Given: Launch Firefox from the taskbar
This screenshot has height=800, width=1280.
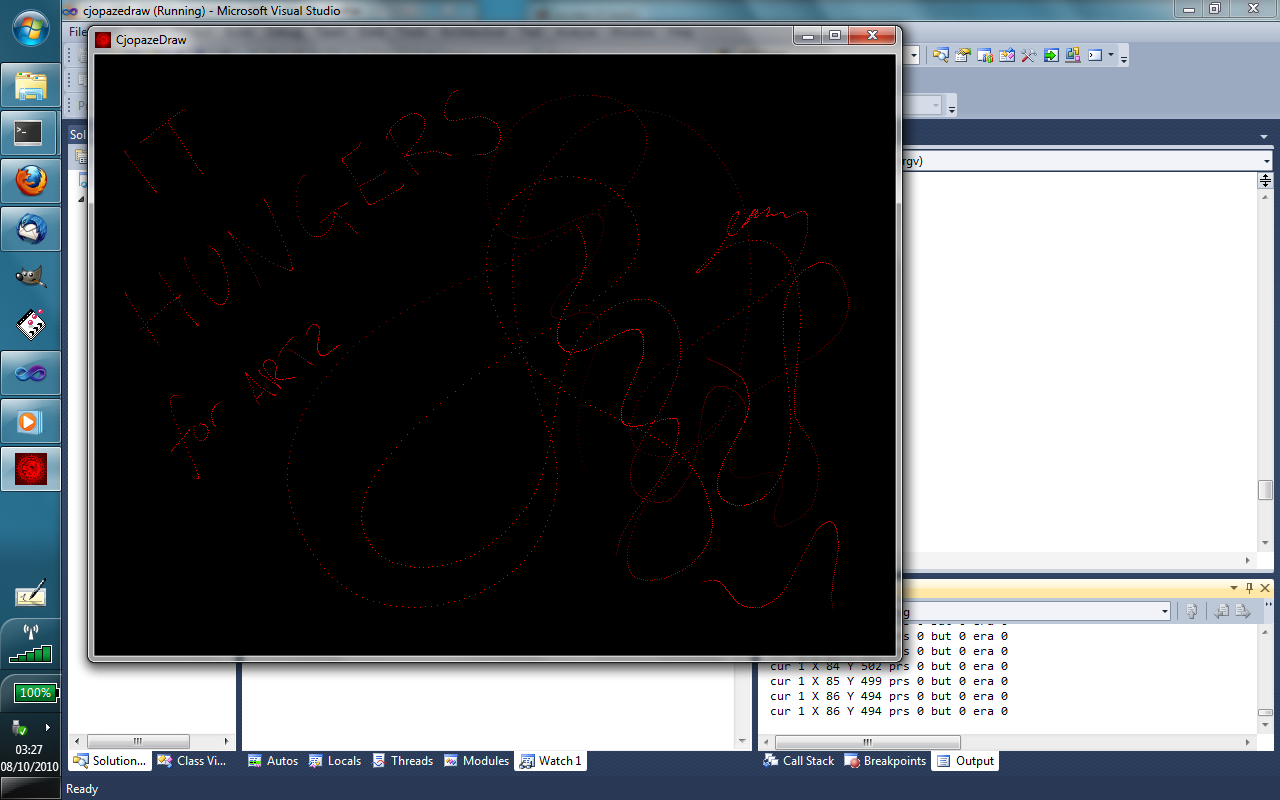Looking at the screenshot, I should pos(31,181).
